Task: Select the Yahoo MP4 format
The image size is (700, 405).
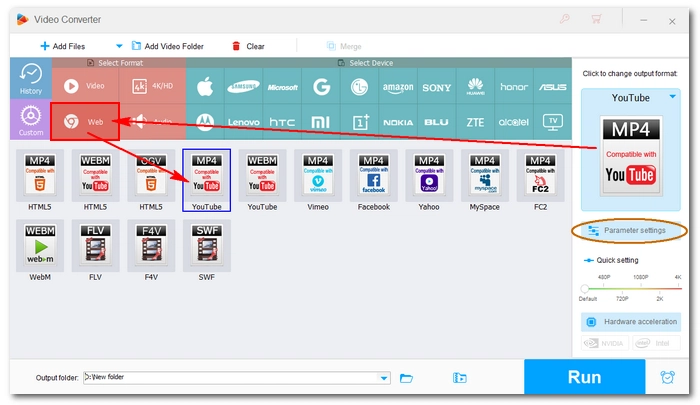Action: pyautogui.click(x=429, y=180)
